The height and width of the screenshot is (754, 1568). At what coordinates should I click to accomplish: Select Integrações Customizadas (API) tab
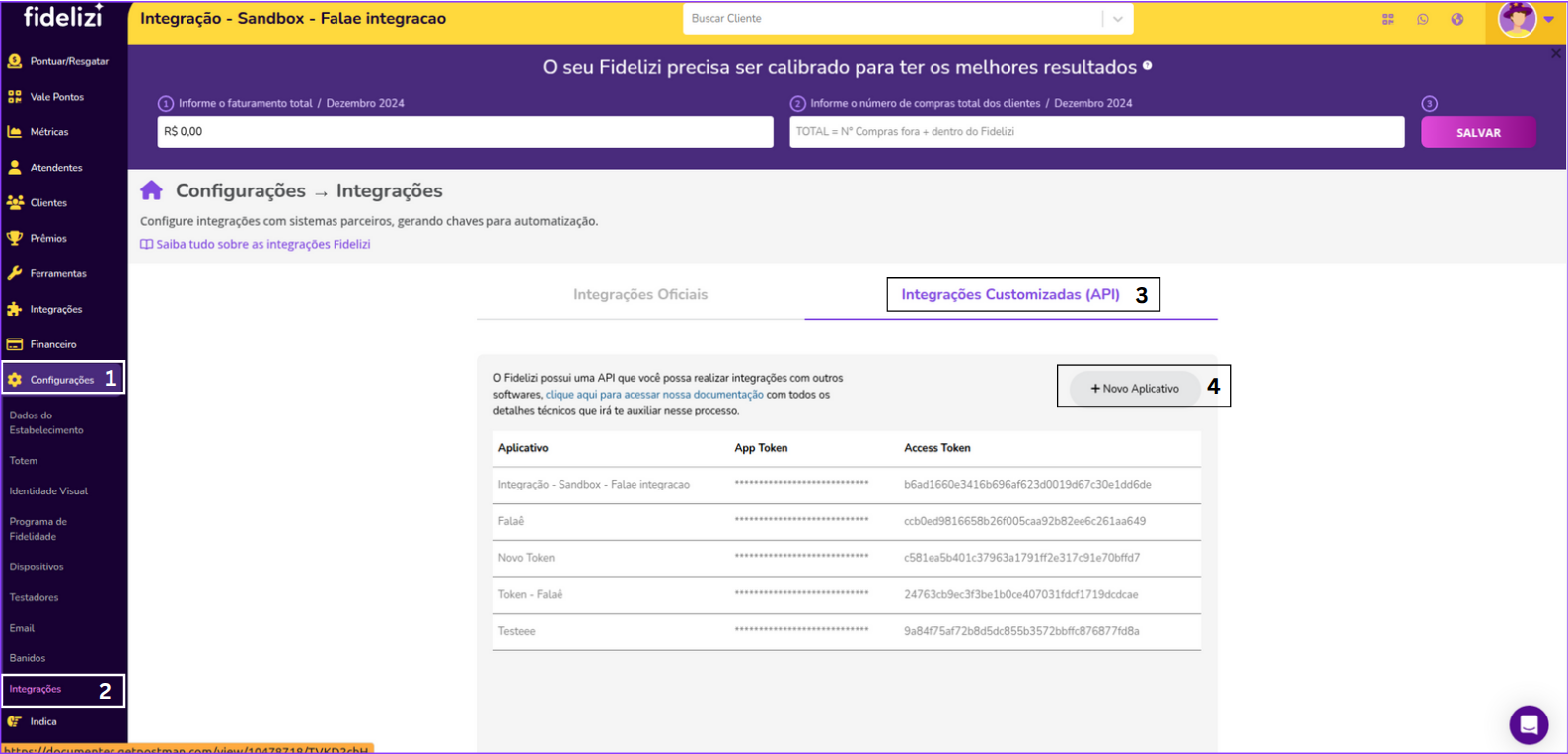click(x=1009, y=294)
